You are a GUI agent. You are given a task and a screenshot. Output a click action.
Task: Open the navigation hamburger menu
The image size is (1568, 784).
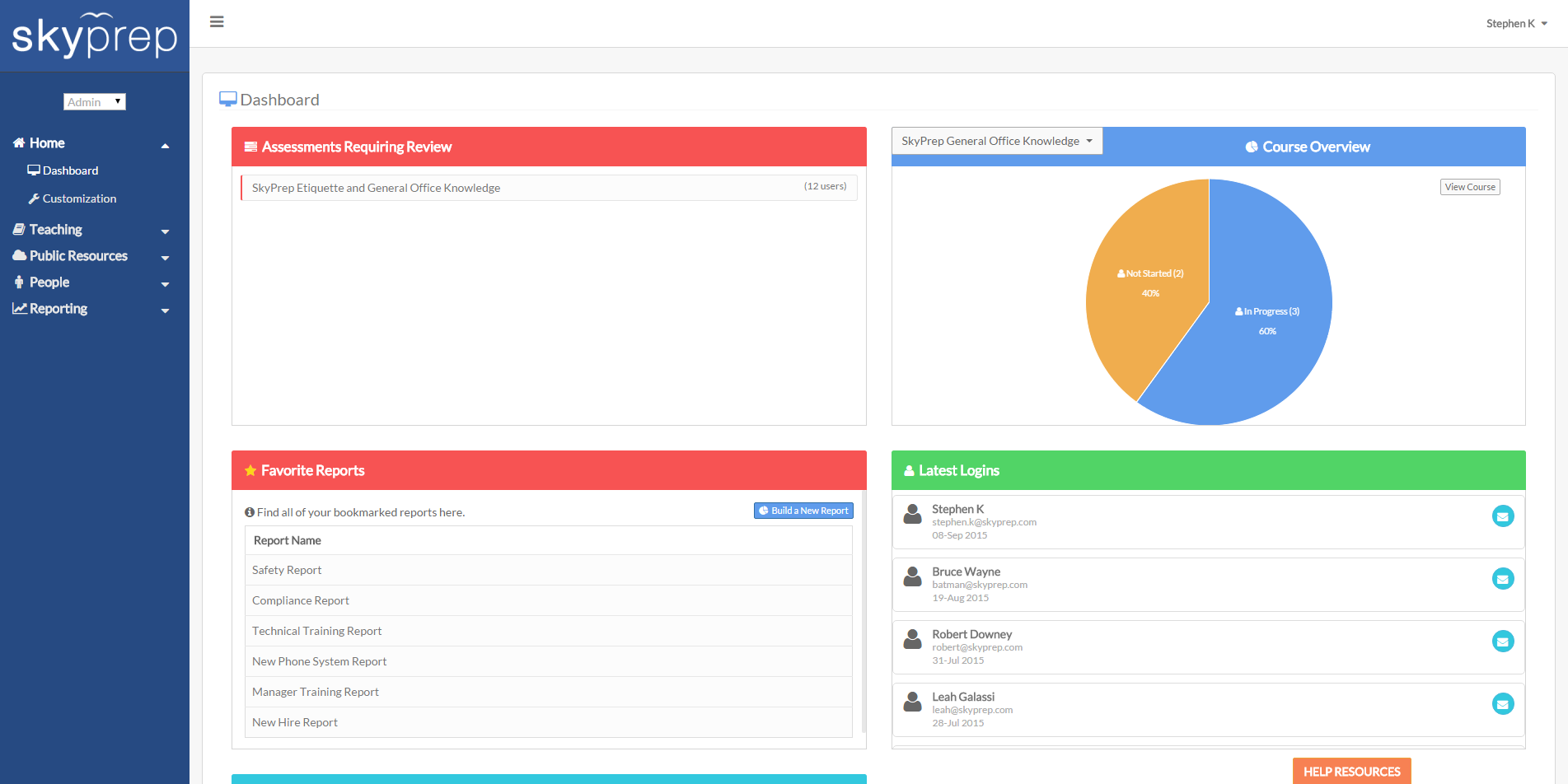point(217,21)
